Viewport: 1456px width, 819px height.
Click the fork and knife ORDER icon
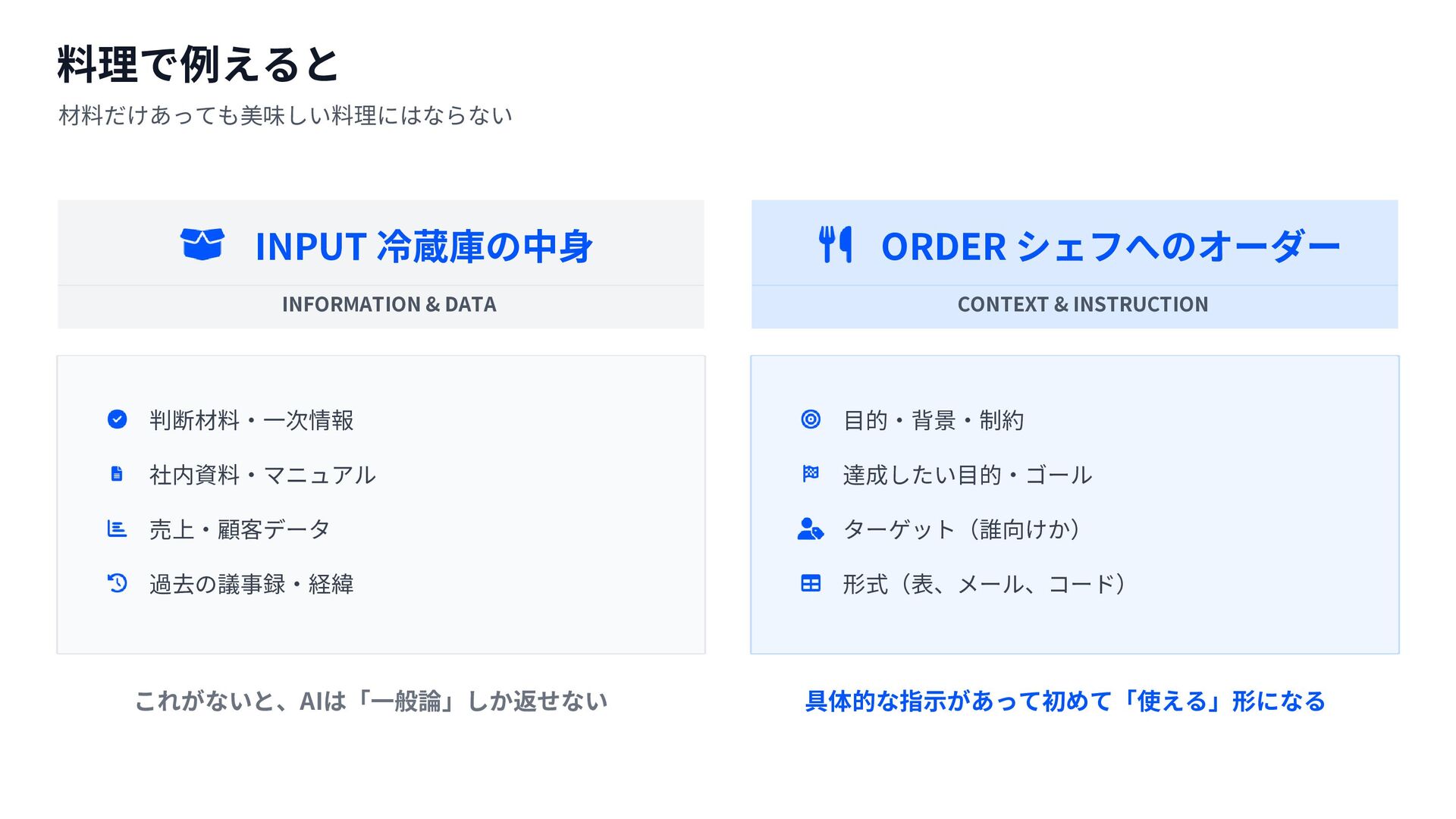click(x=836, y=244)
